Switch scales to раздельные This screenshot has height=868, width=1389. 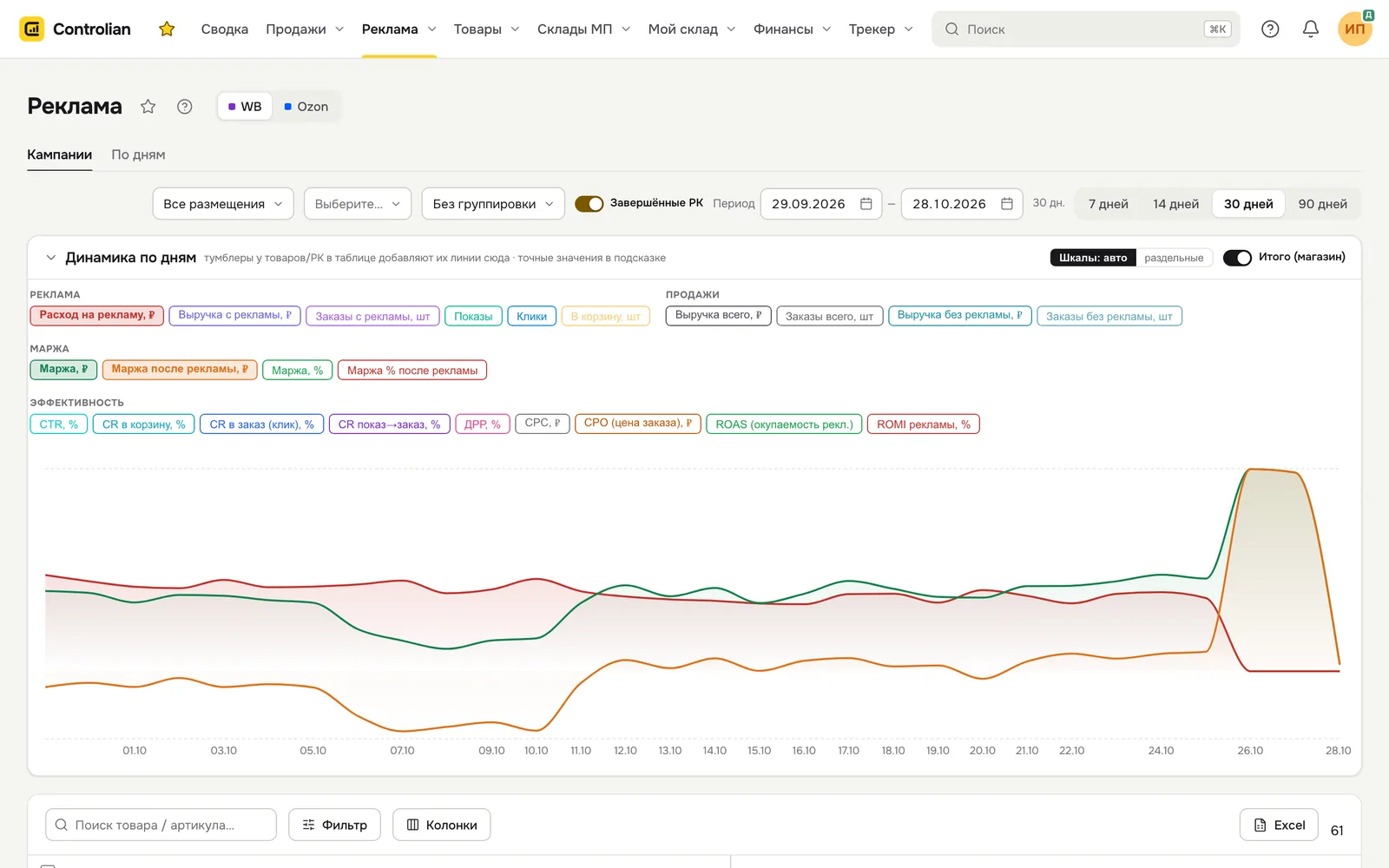1174,258
